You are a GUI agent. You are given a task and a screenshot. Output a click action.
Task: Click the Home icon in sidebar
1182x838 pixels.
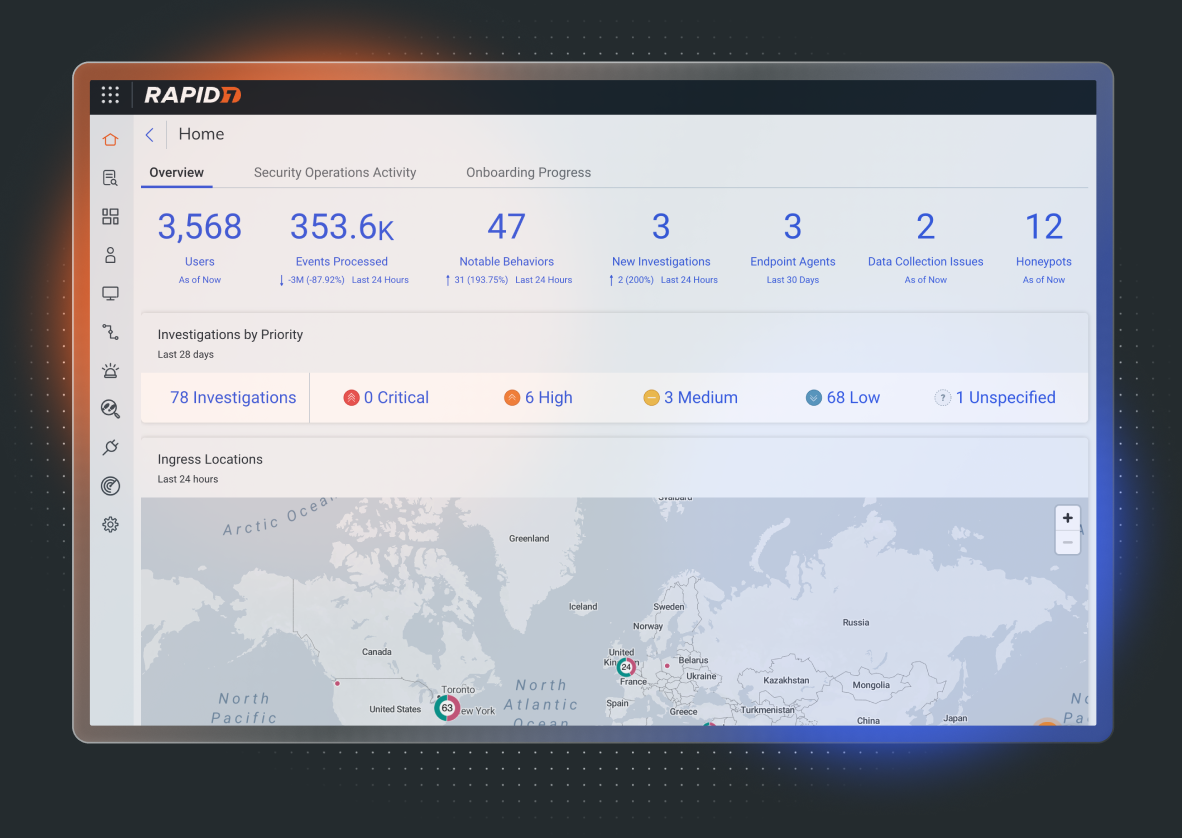pos(110,140)
